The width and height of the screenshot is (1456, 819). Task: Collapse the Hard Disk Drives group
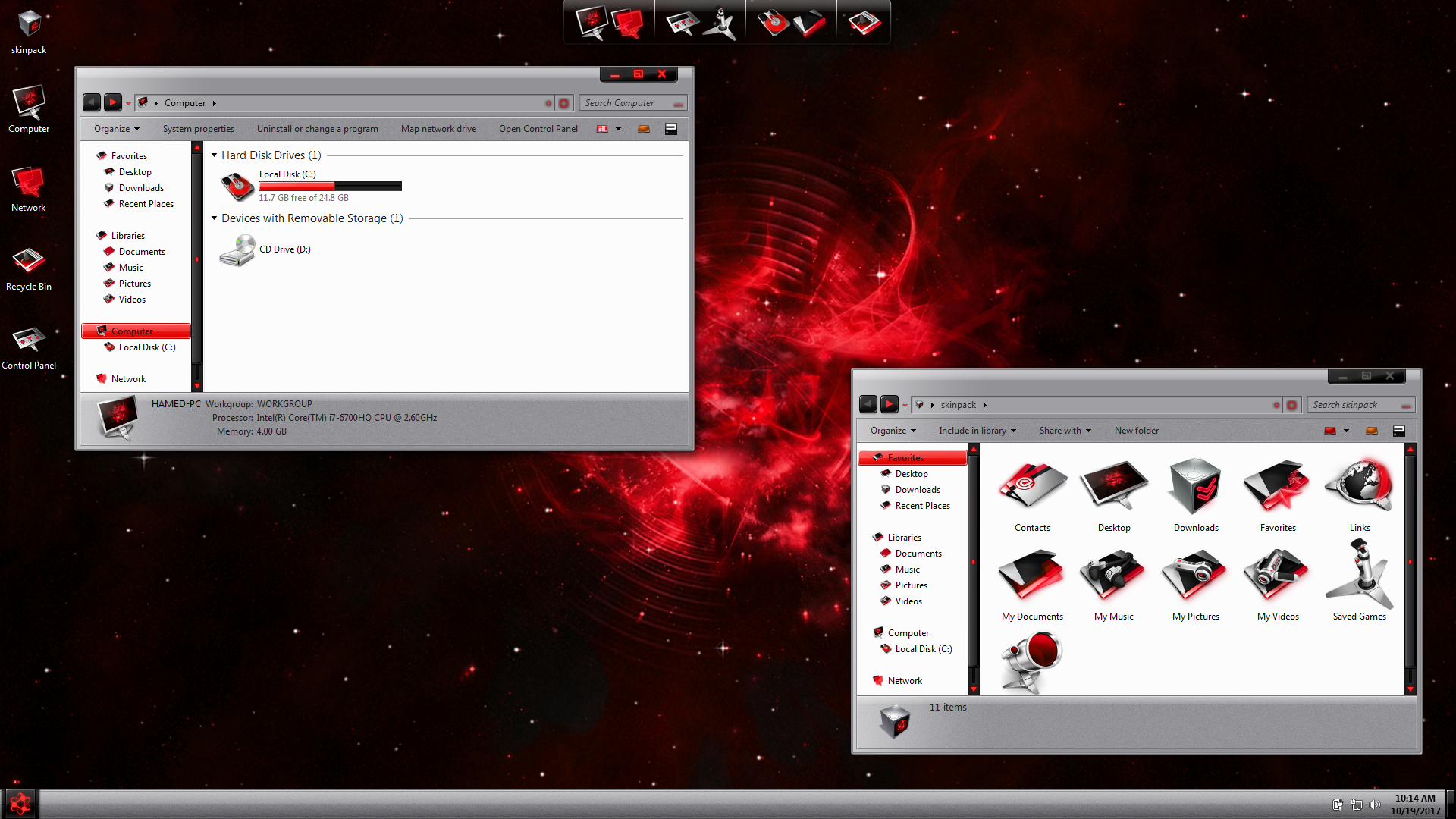(x=215, y=155)
